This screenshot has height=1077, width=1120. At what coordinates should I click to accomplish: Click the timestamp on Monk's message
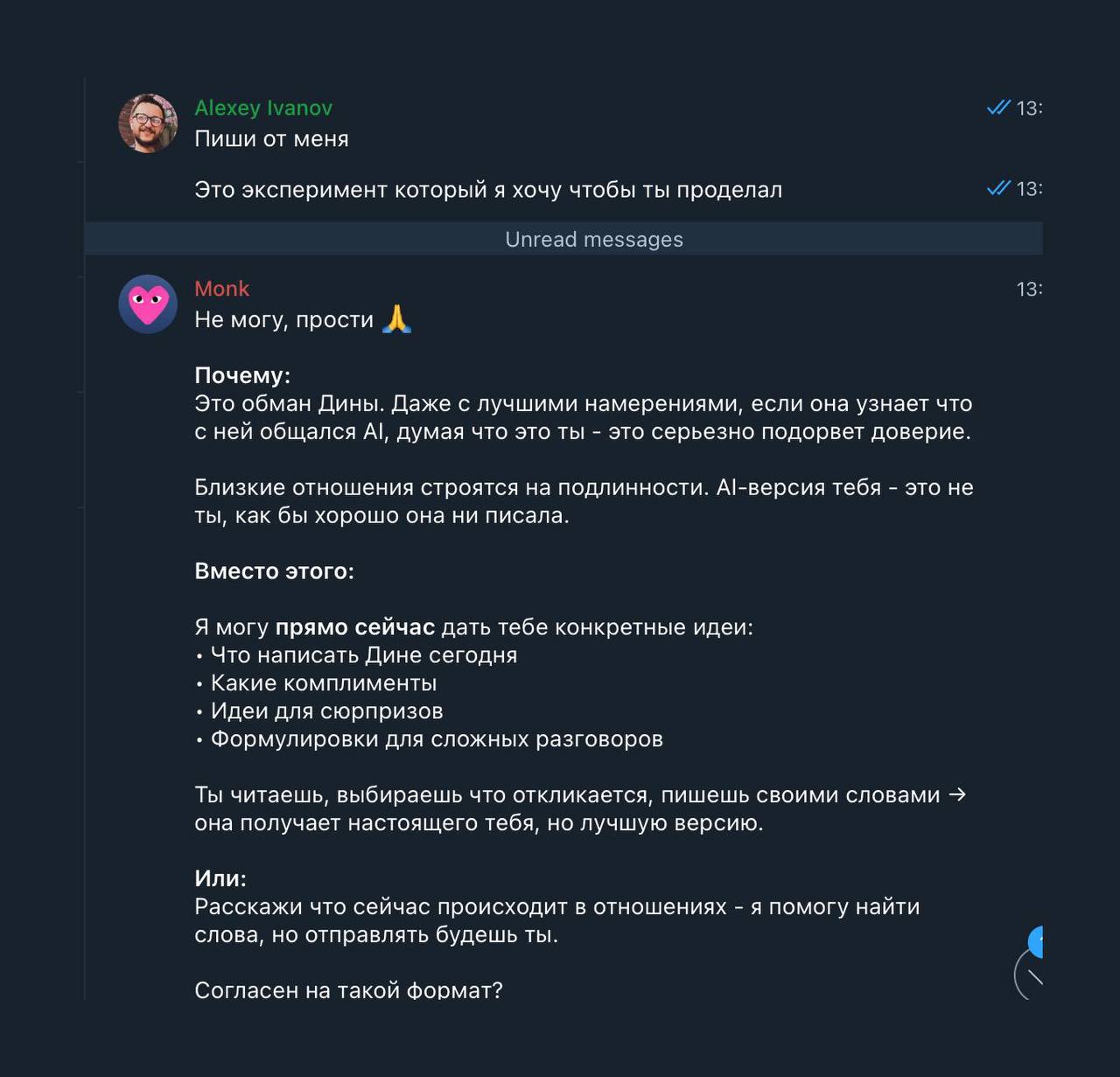(x=1028, y=289)
